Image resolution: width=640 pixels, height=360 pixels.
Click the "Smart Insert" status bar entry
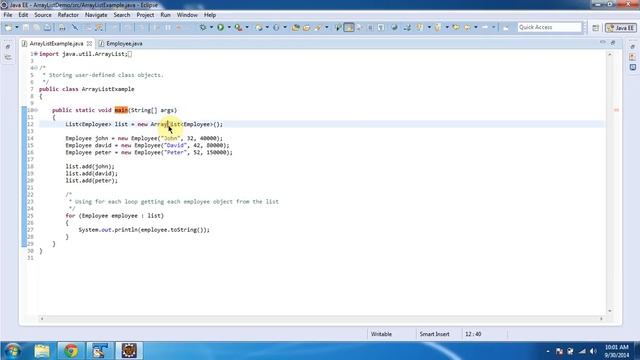(x=434, y=334)
